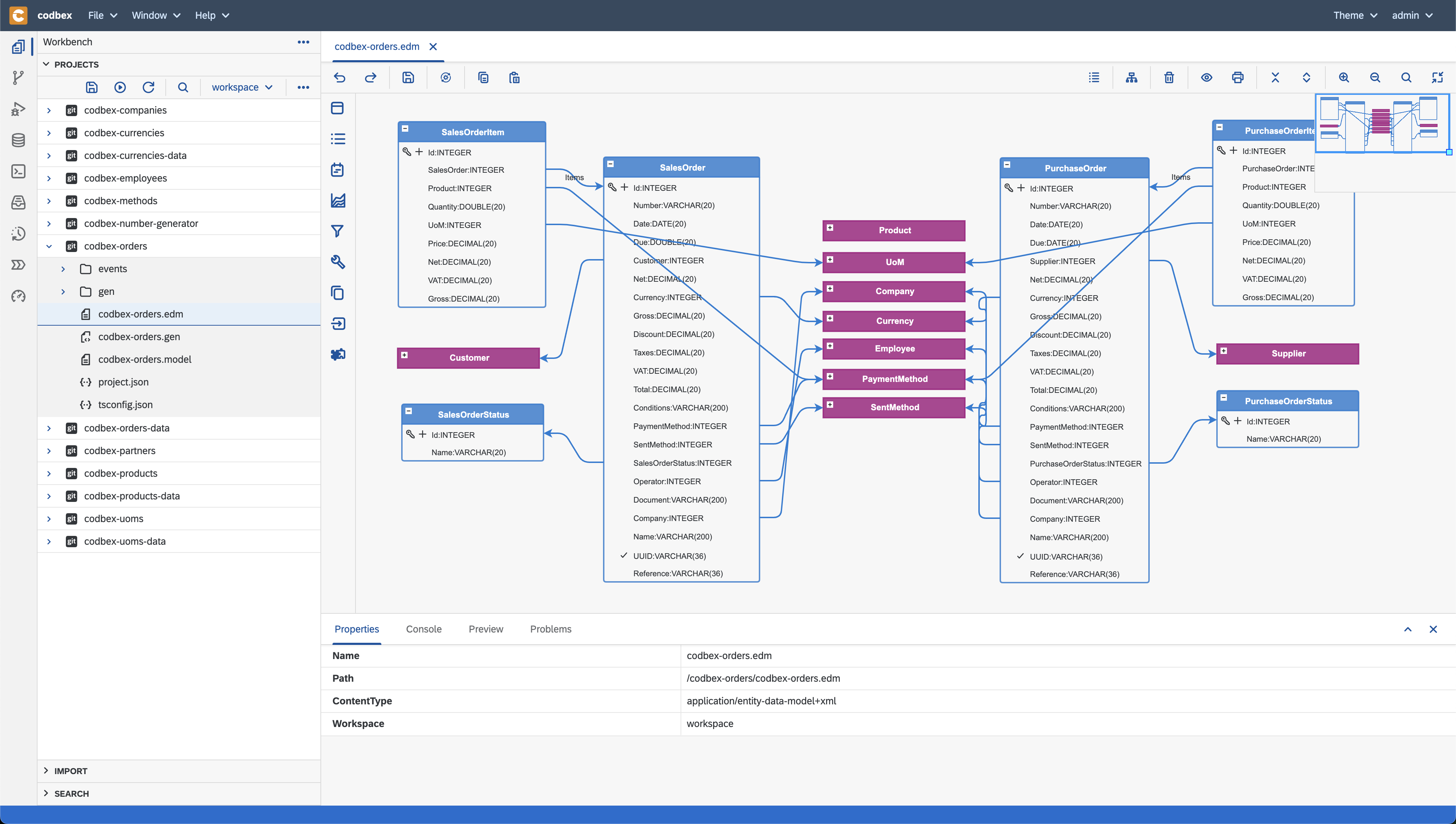Click the zoom out magnifier icon
Screen dimensions: 1456x824
(1375, 78)
